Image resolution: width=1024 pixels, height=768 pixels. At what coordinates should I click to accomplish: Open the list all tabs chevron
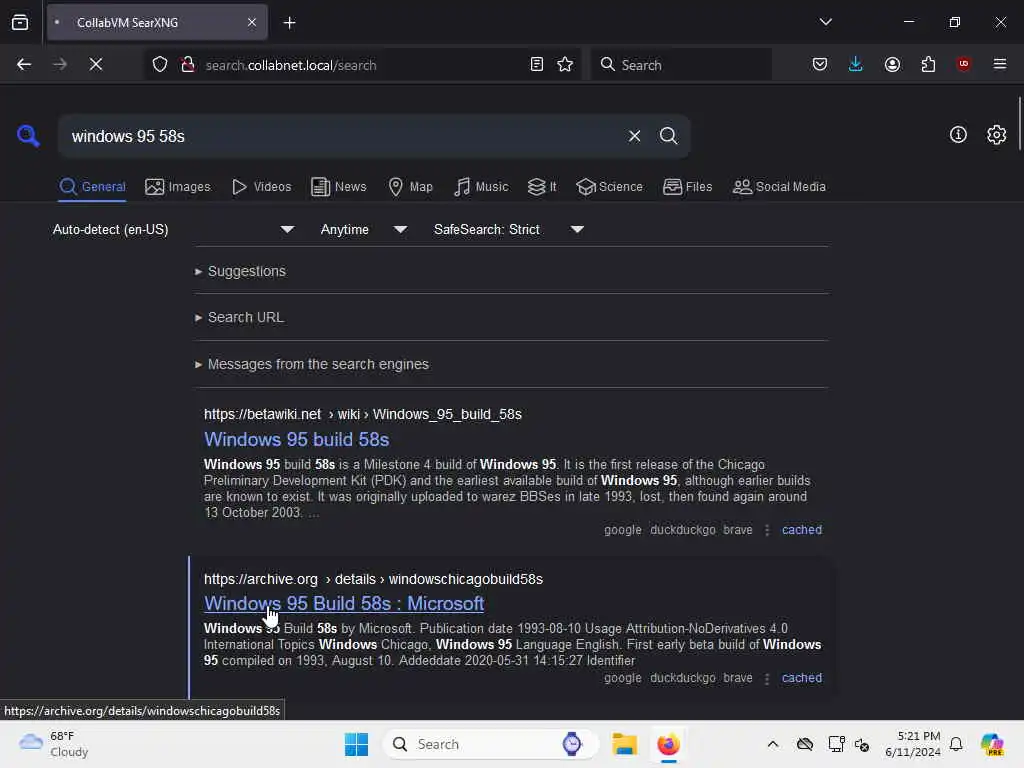[826, 22]
